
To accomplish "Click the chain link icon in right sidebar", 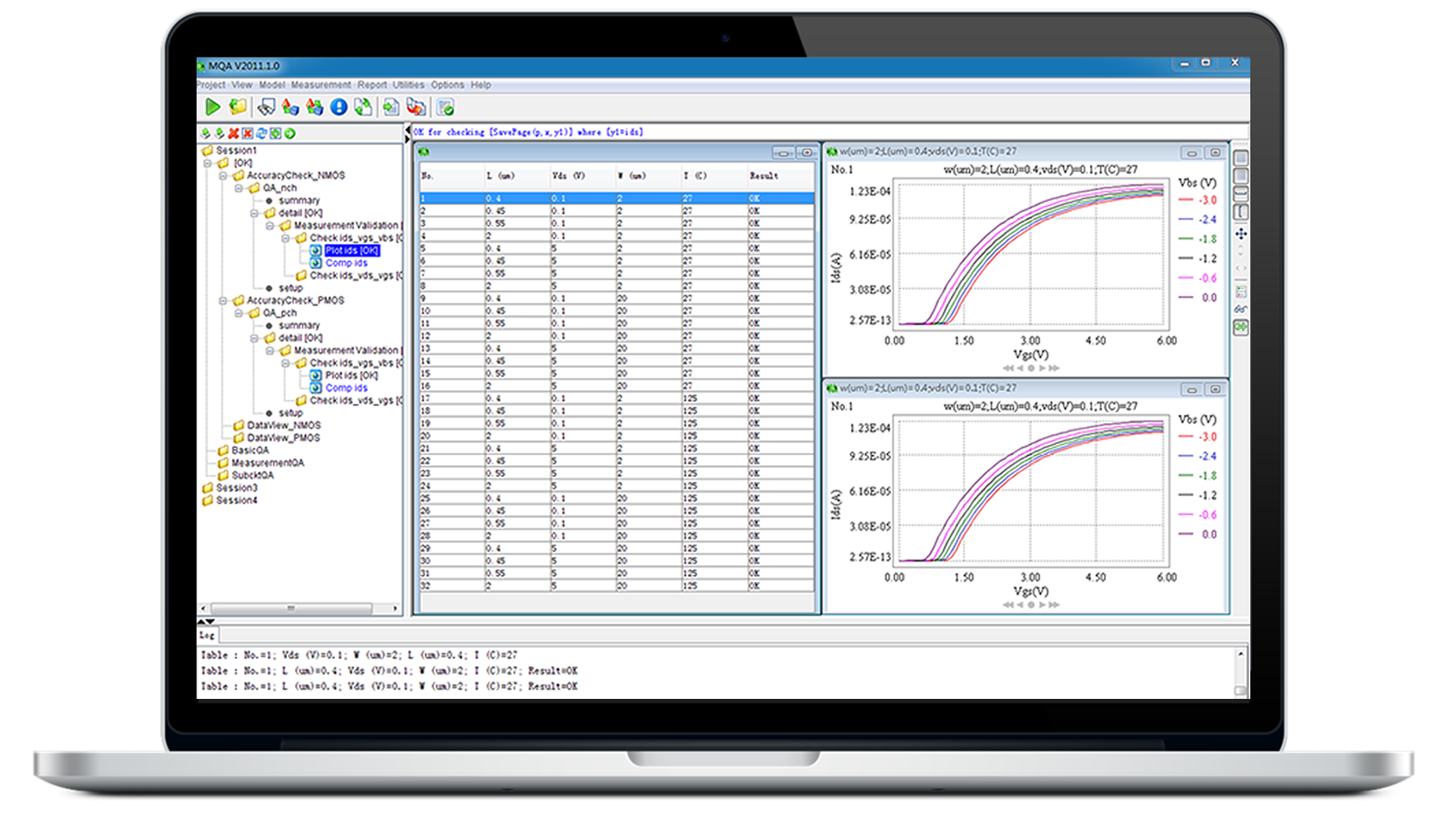I will point(1240,309).
